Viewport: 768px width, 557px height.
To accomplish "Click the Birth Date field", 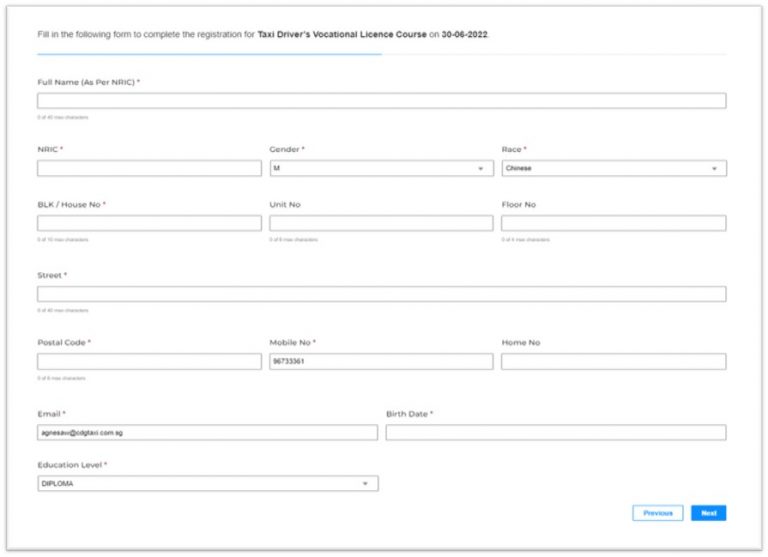I will 555,432.
